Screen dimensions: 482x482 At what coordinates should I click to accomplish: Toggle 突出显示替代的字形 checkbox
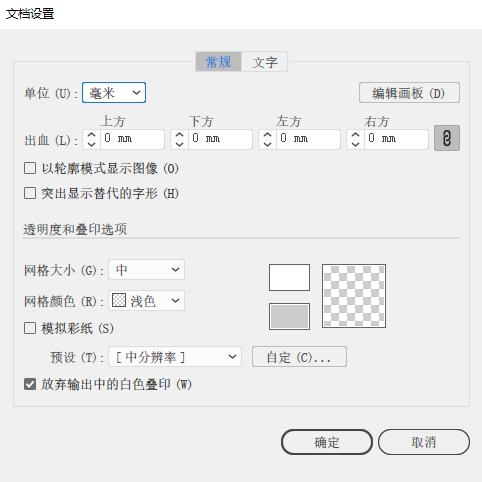(30, 193)
